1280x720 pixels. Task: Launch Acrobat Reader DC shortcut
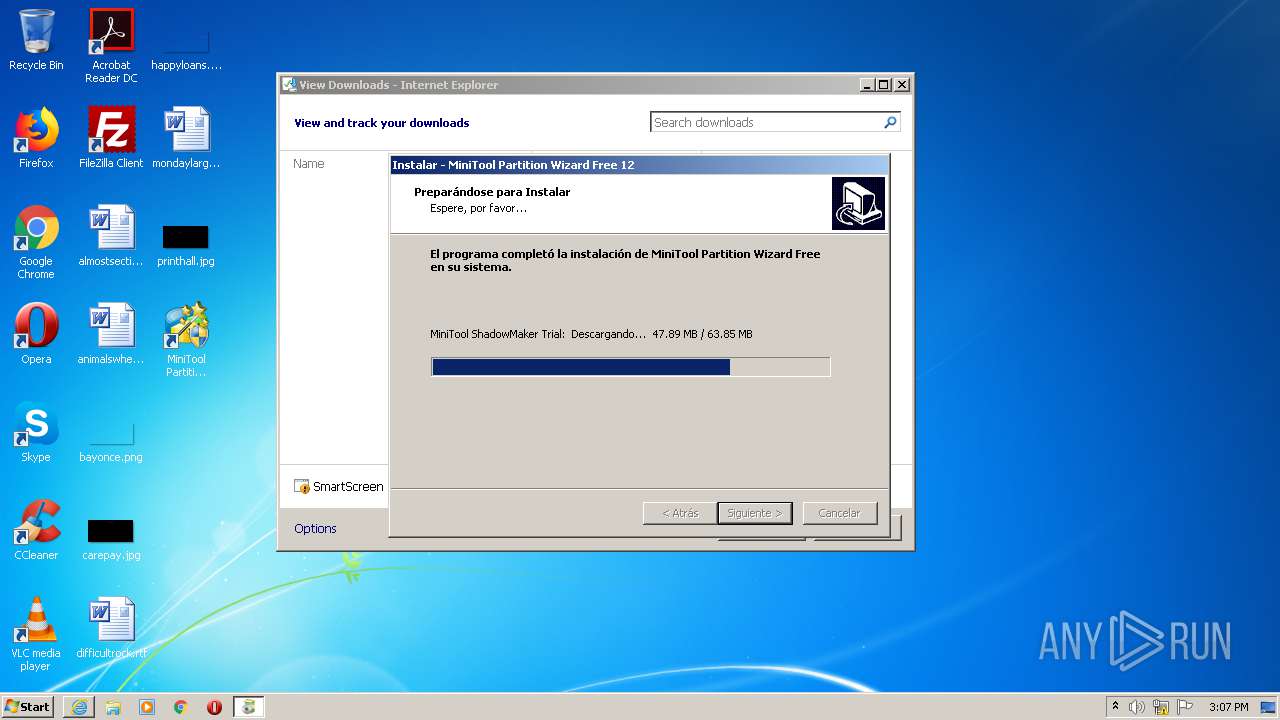click(x=111, y=45)
